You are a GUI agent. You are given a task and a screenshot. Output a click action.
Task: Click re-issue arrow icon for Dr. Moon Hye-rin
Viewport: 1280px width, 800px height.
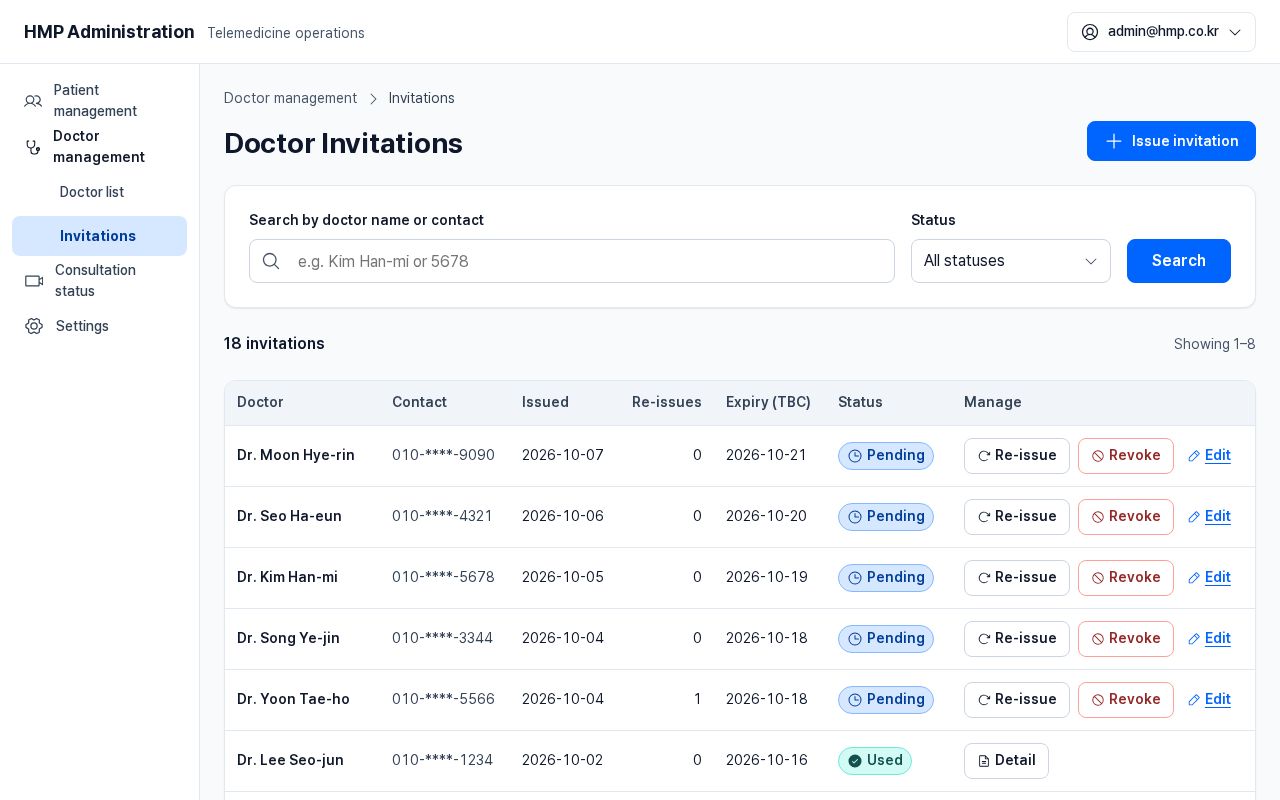click(x=984, y=456)
